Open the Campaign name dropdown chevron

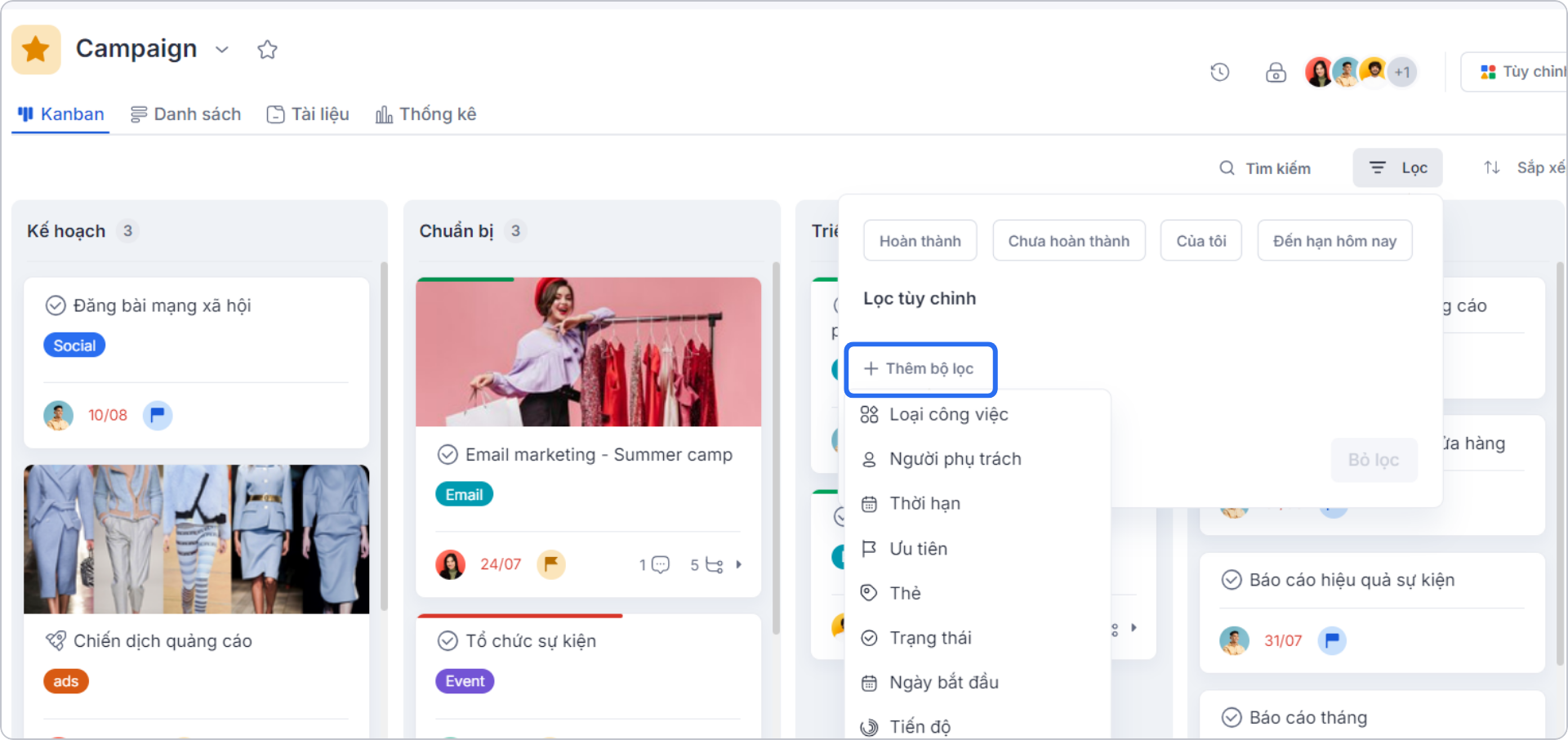[x=222, y=50]
